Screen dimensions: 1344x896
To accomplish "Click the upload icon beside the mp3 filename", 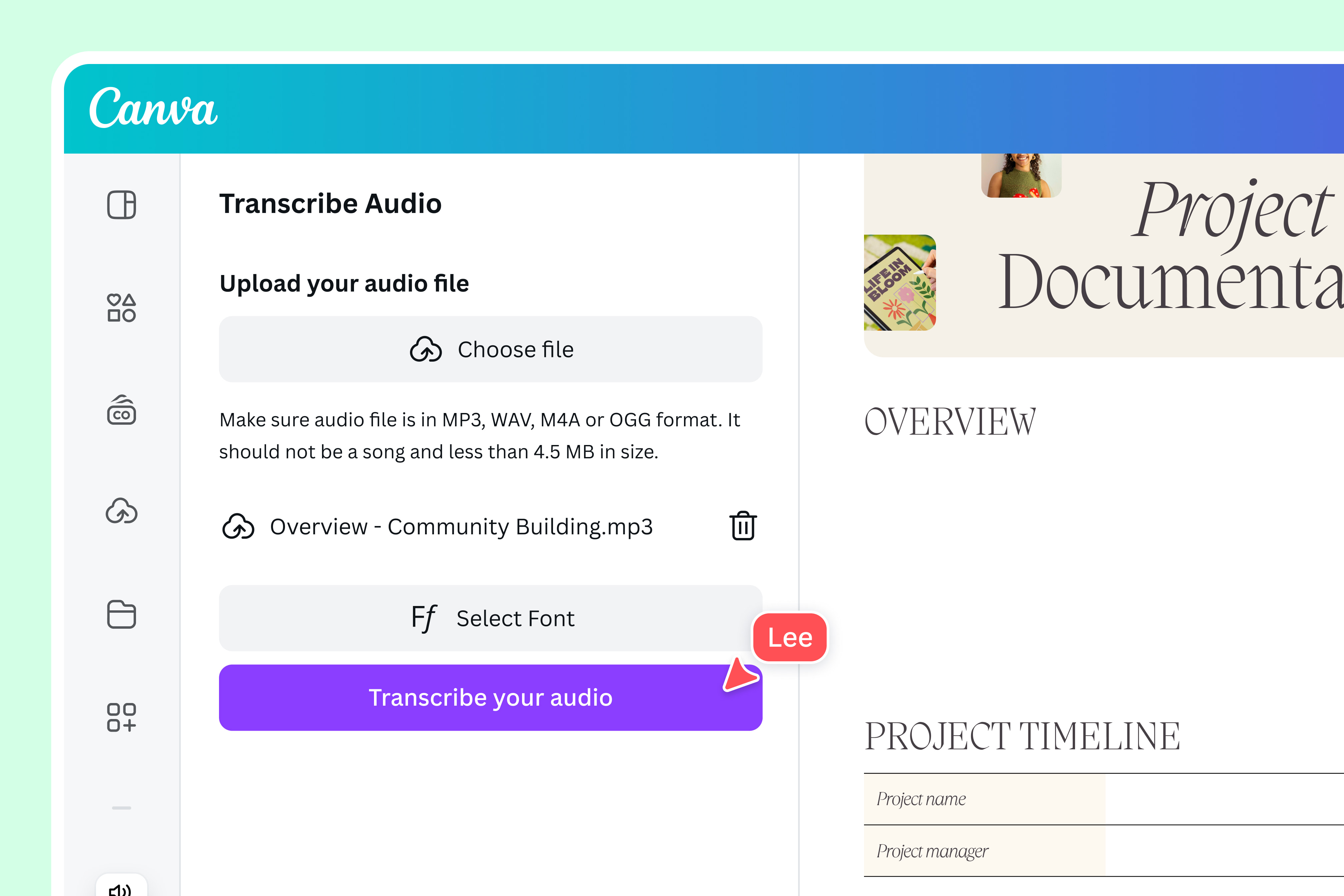I will 240,527.
